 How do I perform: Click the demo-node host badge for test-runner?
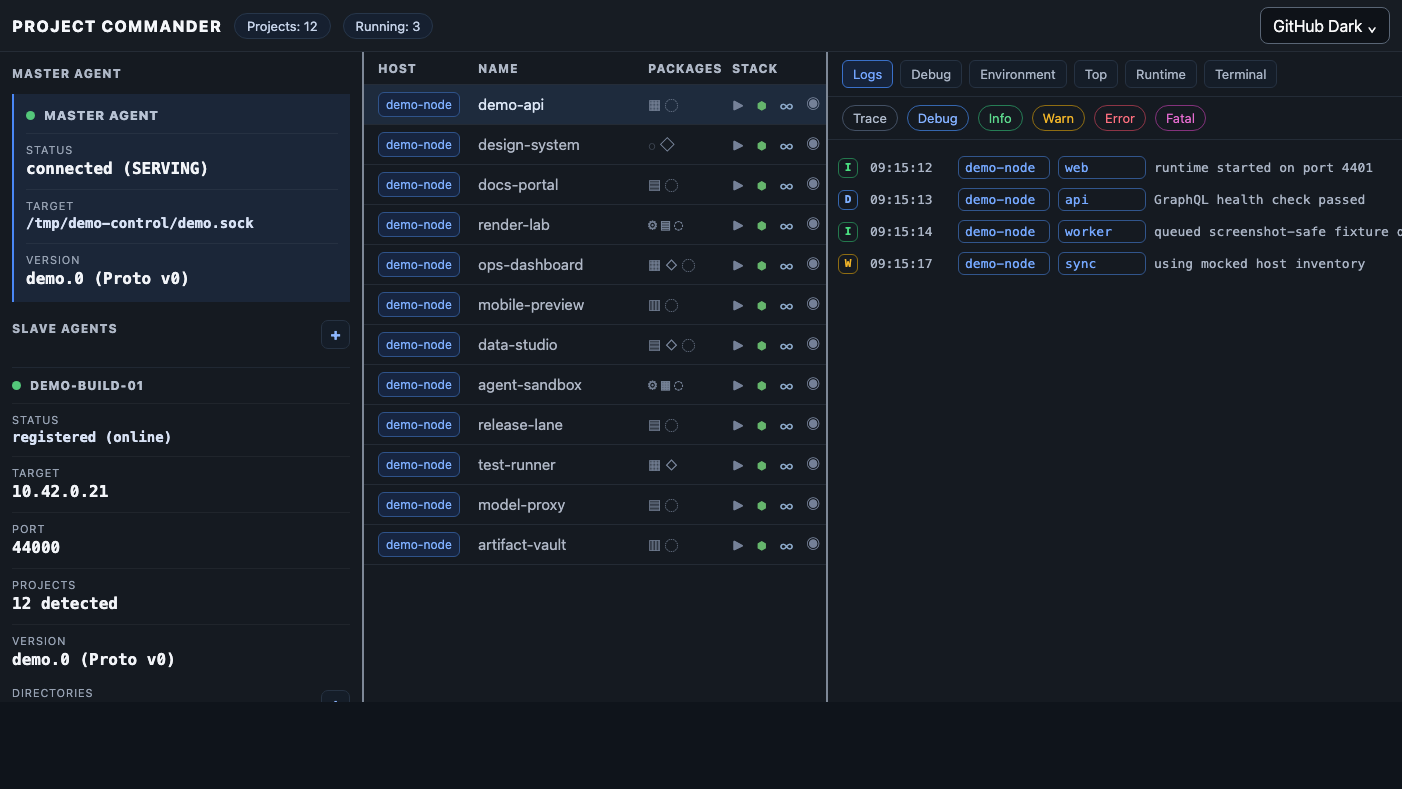(419, 465)
